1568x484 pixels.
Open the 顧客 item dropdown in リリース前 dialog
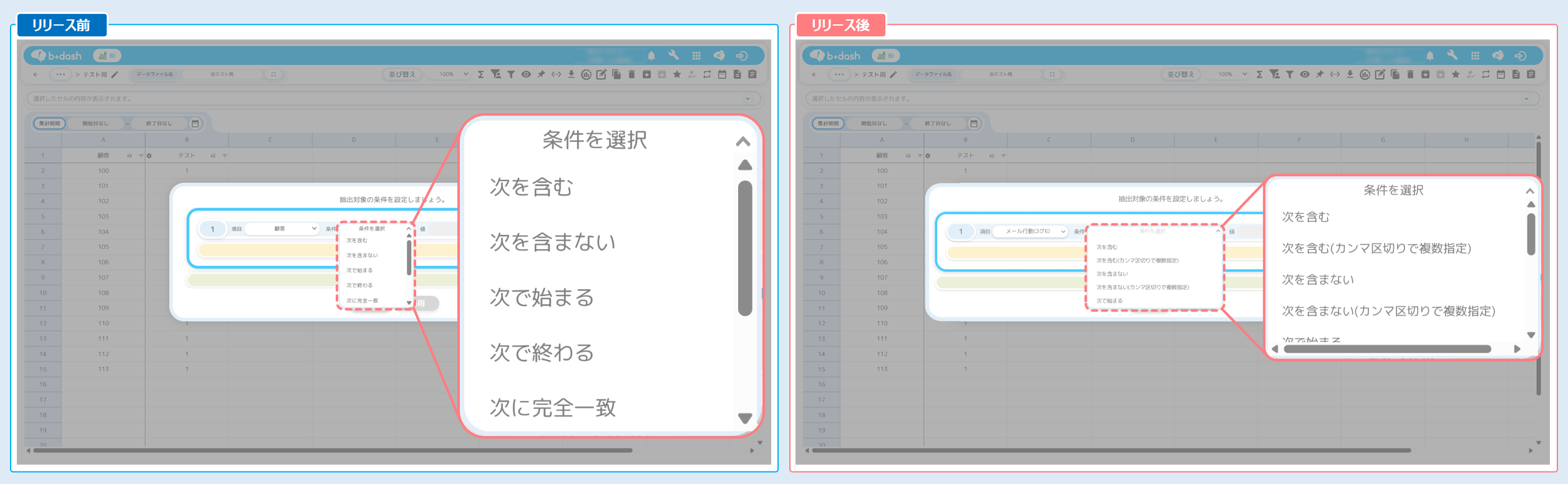click(x=282, y=229)
